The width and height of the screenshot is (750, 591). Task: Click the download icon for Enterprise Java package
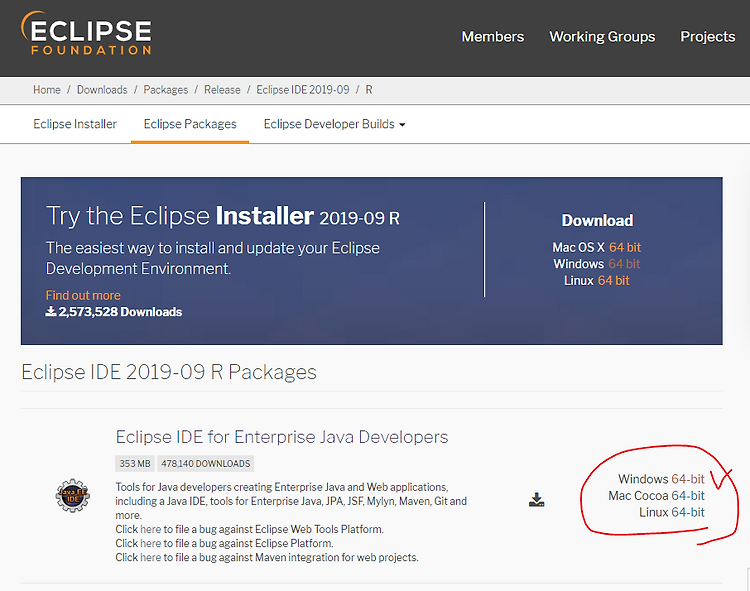click(537, 500)
